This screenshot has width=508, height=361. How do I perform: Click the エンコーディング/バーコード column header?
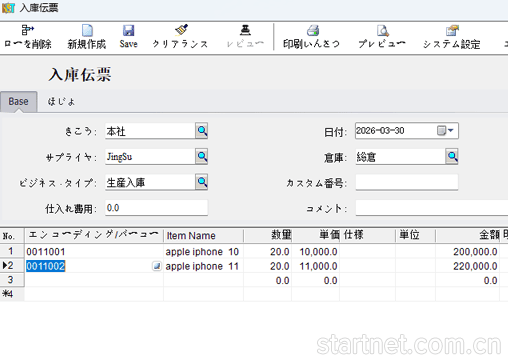click(94, 236)
